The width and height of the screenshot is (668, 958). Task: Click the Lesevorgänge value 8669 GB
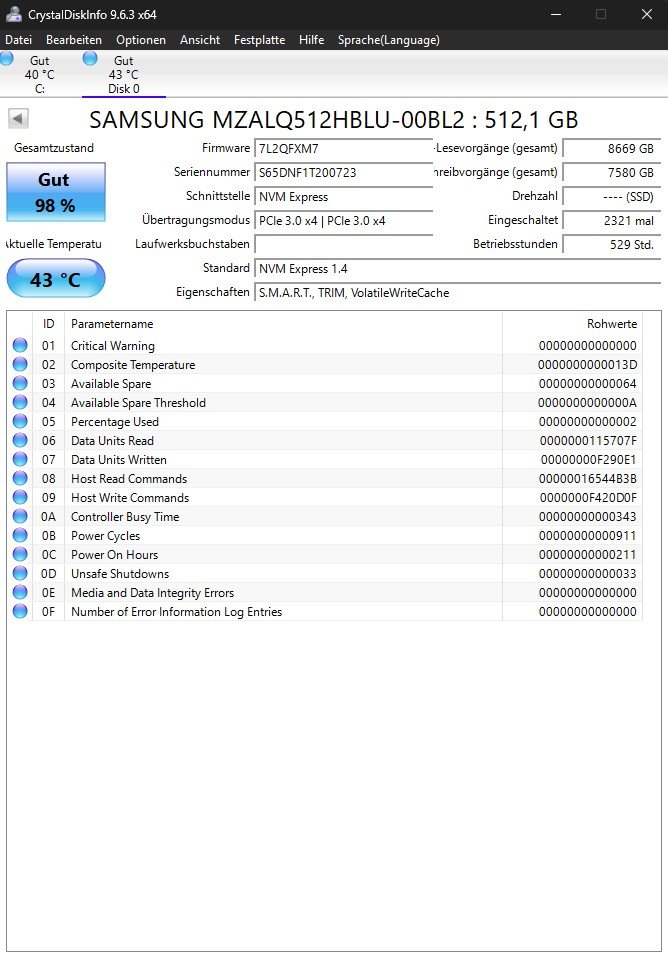coord(612,148)
